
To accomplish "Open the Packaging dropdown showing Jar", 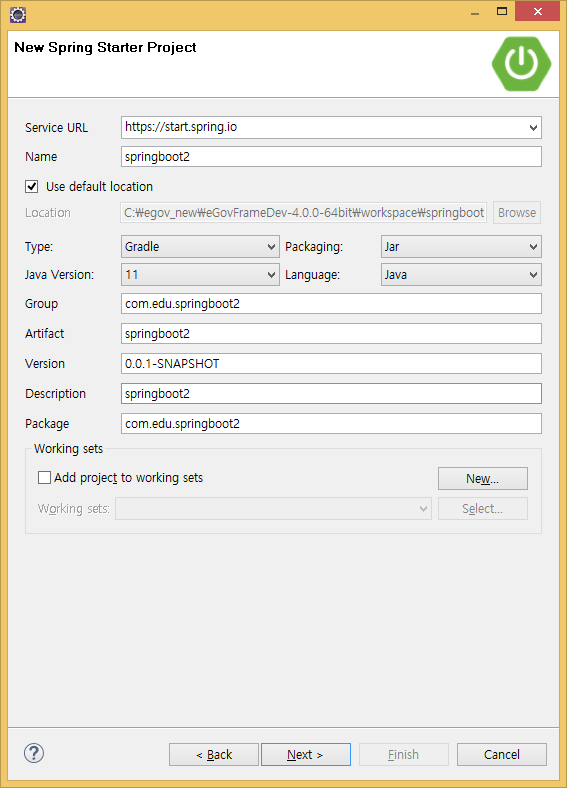I will coord(461,247).
